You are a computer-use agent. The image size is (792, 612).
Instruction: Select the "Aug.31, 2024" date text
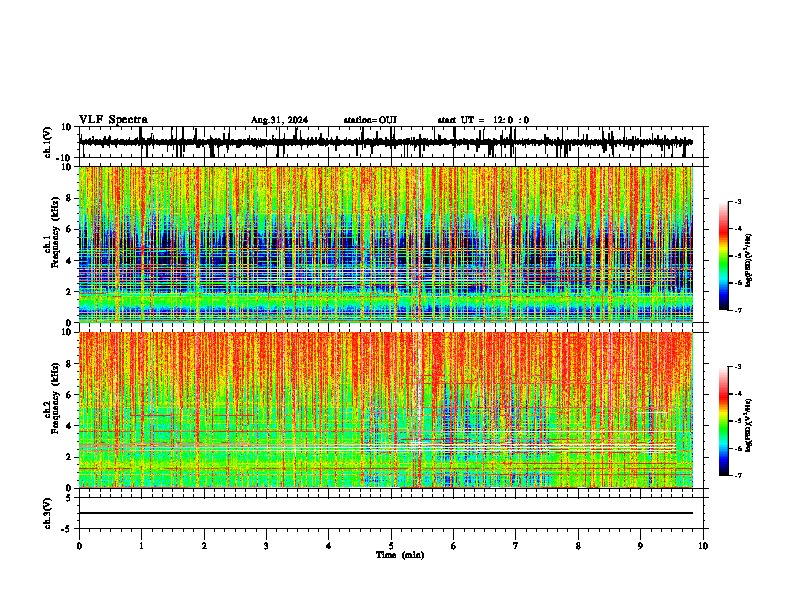tap(279, 120)
